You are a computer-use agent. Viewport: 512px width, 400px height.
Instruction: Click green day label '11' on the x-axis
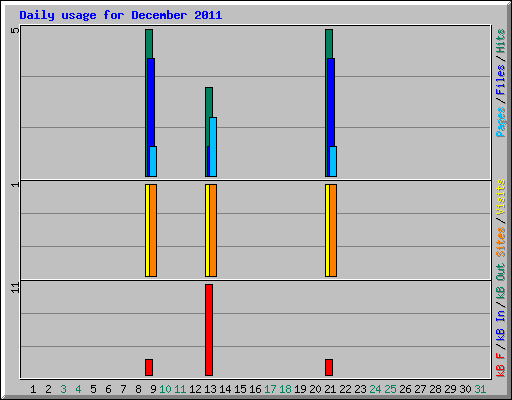tap(180, 389)
